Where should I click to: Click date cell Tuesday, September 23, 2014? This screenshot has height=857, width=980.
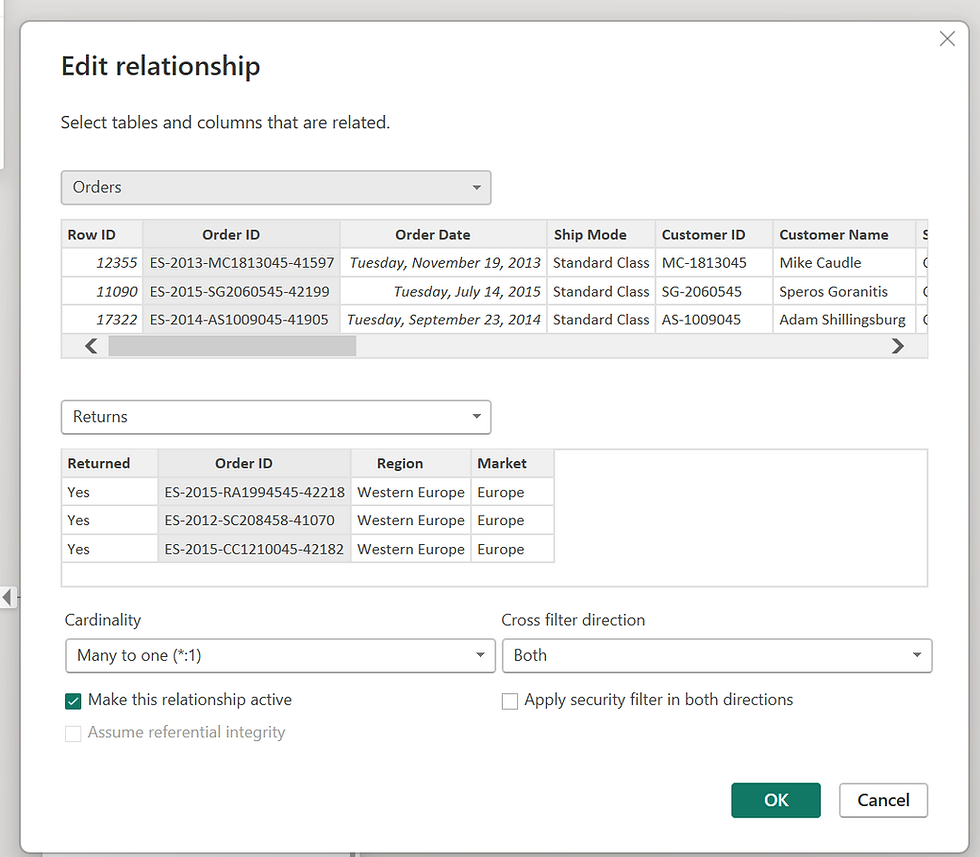click(x=443, y=320)
